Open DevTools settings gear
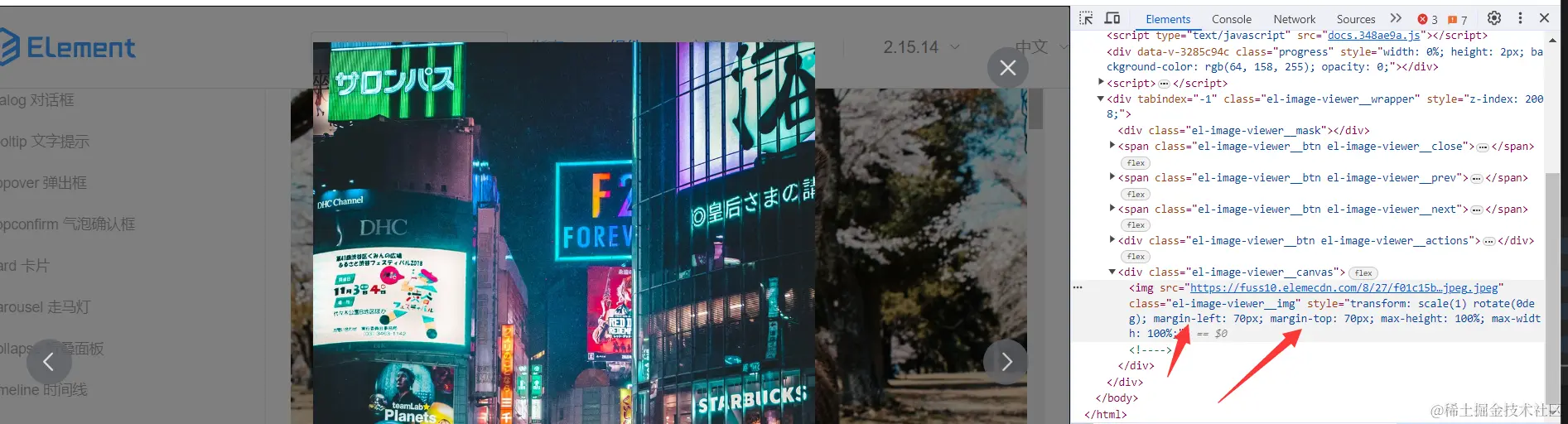 (x=1494, y=18)
